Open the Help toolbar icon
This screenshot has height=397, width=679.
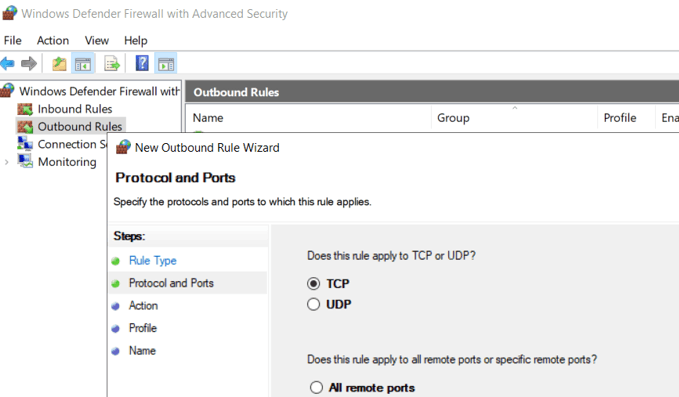[142, 64]
